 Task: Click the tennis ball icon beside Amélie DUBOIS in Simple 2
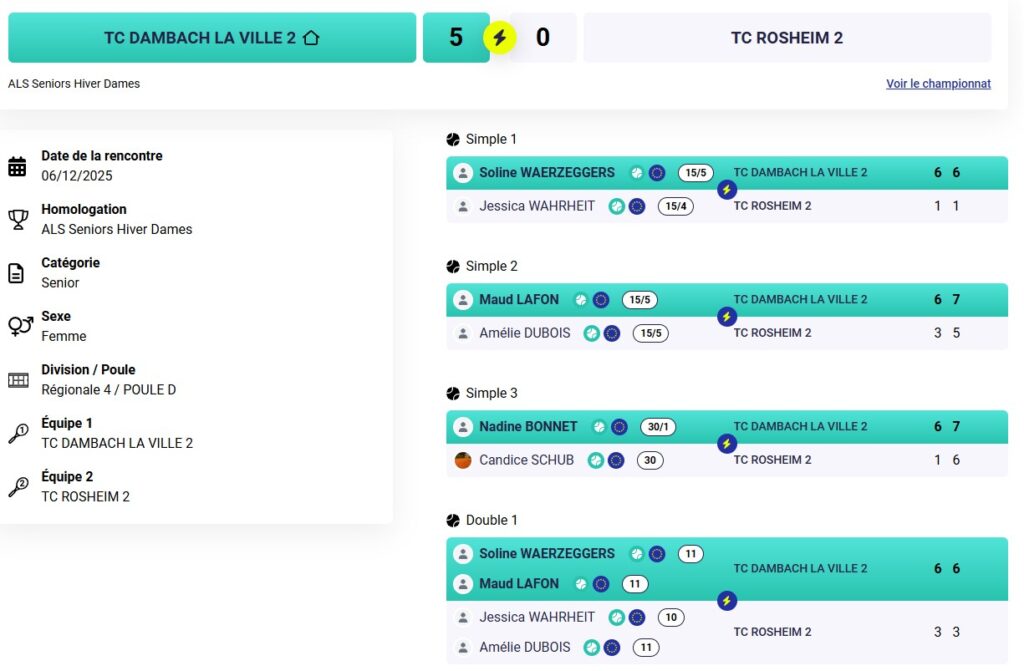[592, 334]
